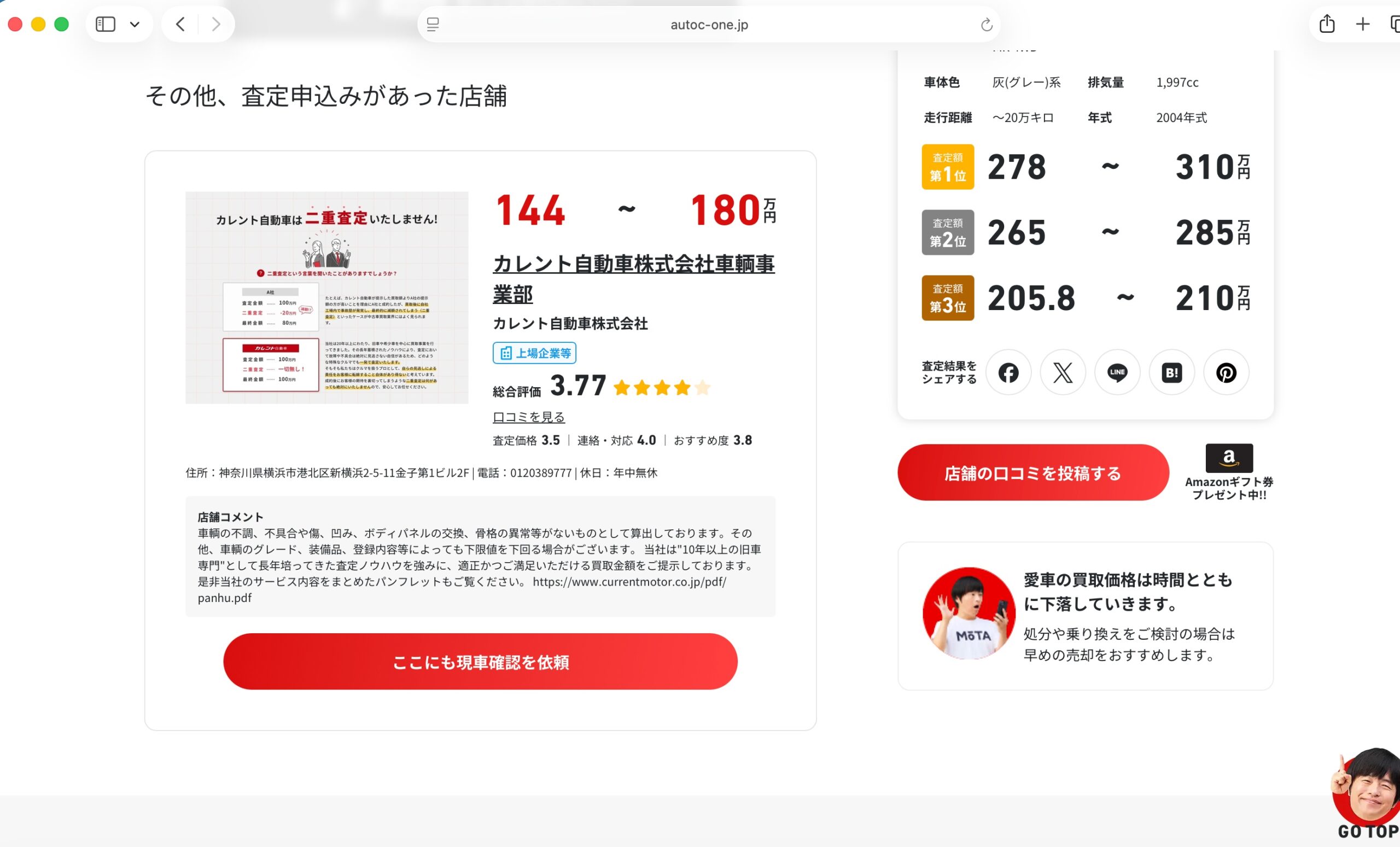Click the 査定額 第1位 gold badge
This screenshot has width=1400, height=847.
(948, 167)
